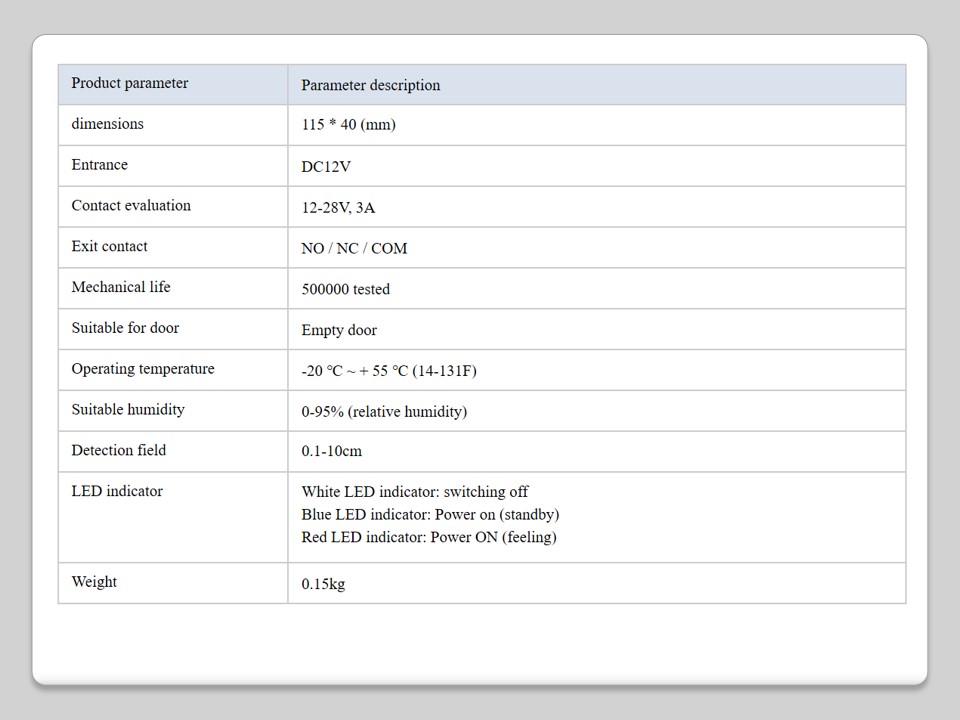Click the 'Red LED indicator: Power ON (feeling)' line
The height and width of the screenshot is (720, 960).
429,538
